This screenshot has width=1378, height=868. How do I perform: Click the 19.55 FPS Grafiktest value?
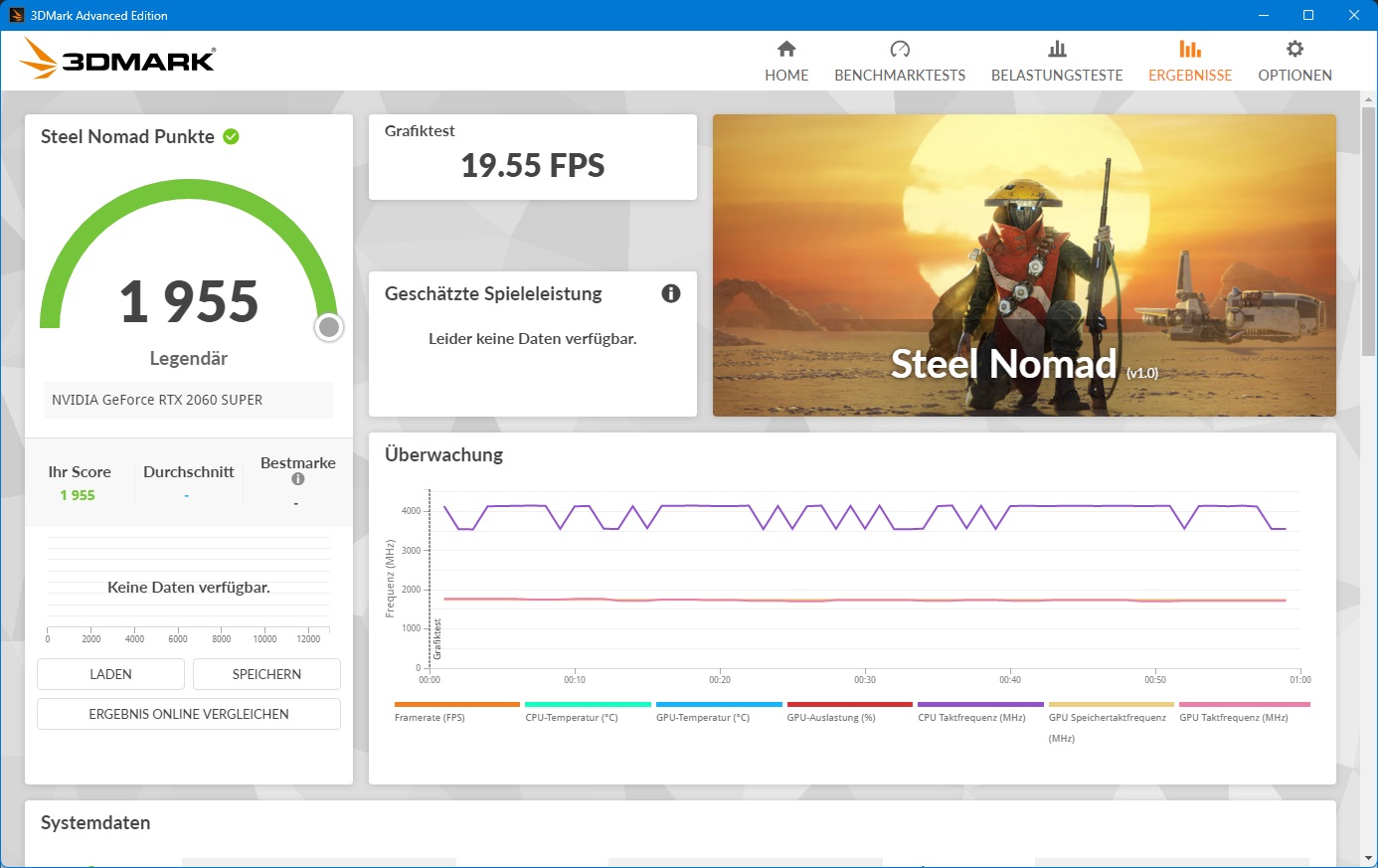(x=533, y=165)
